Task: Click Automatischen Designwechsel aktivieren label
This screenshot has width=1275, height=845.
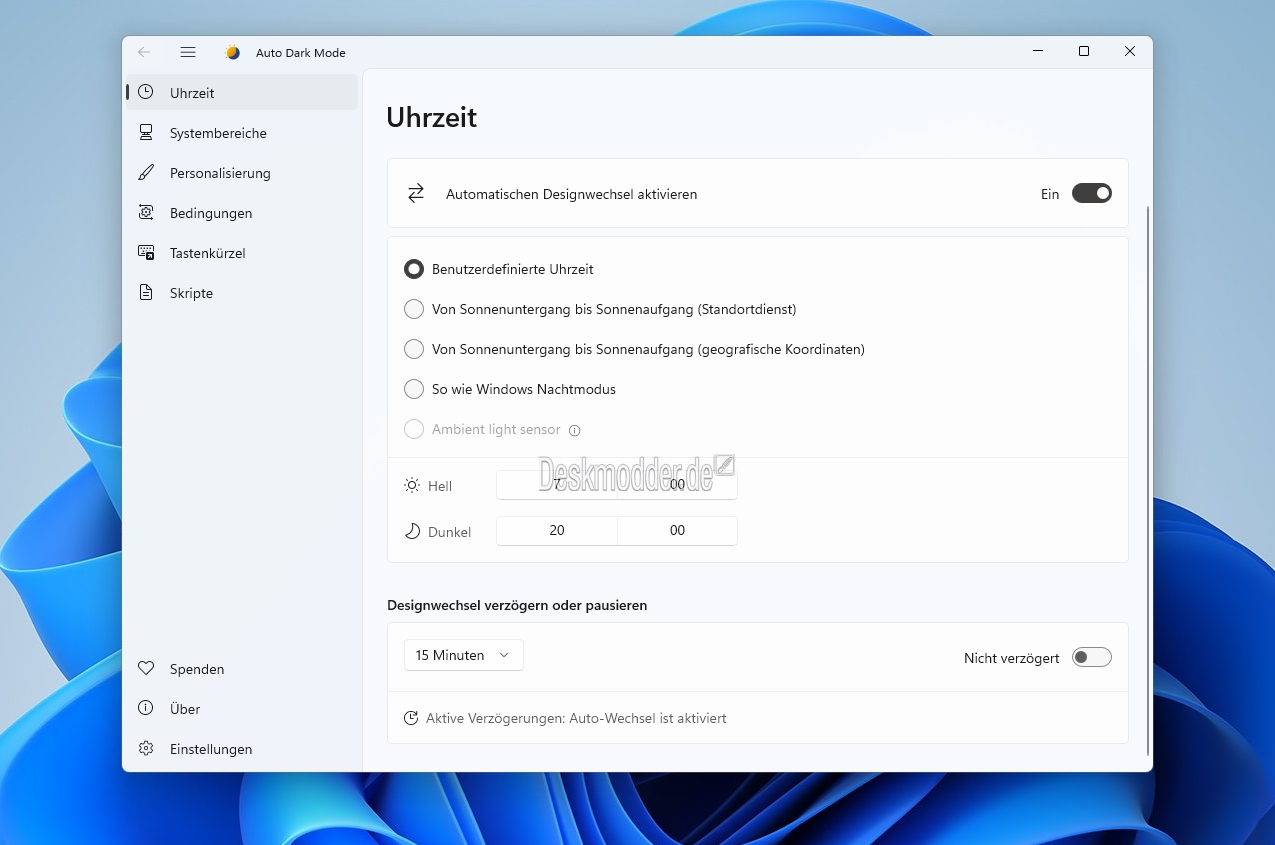Action: (x=572, y=194)
